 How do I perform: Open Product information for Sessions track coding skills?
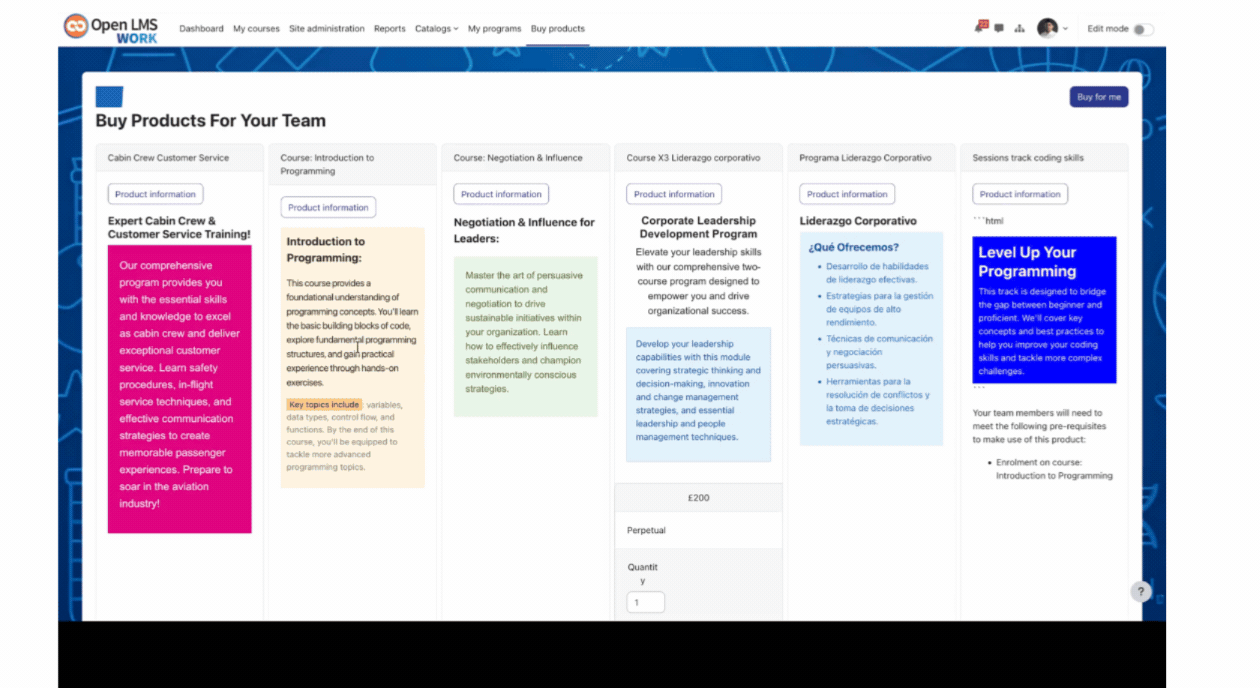coord(1020,194)
